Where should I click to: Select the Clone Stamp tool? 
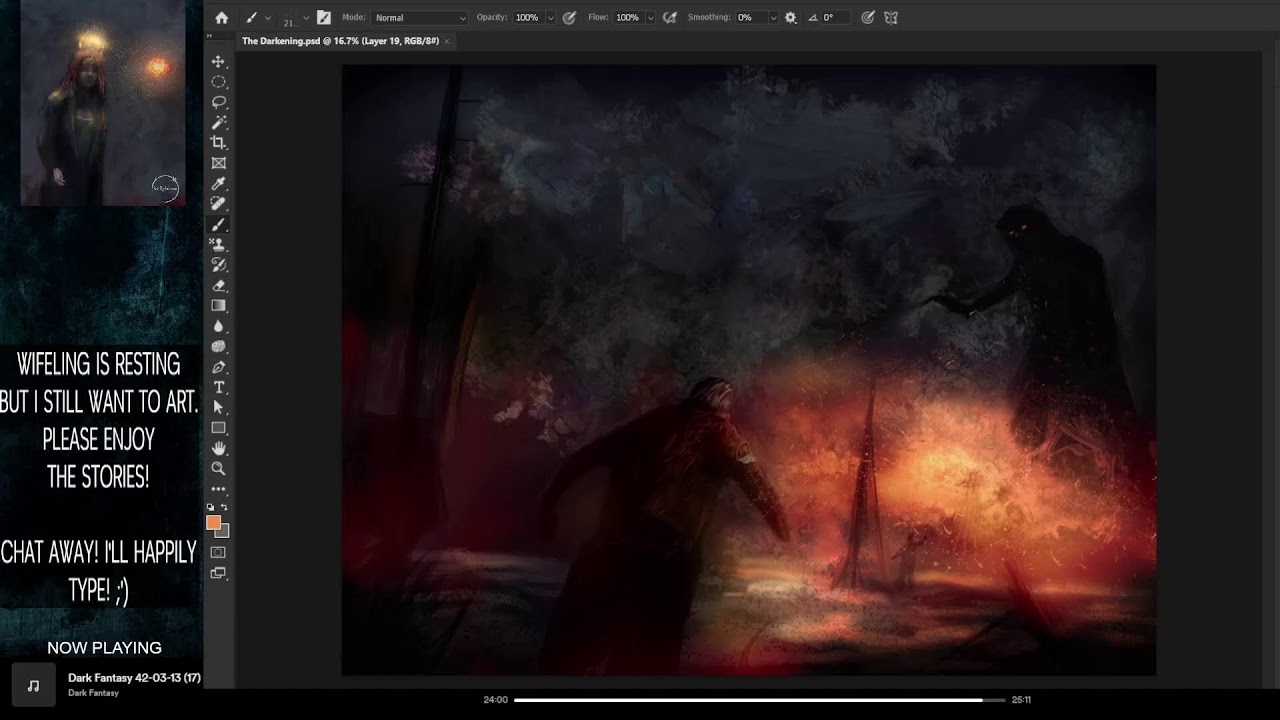pos(218,245)
